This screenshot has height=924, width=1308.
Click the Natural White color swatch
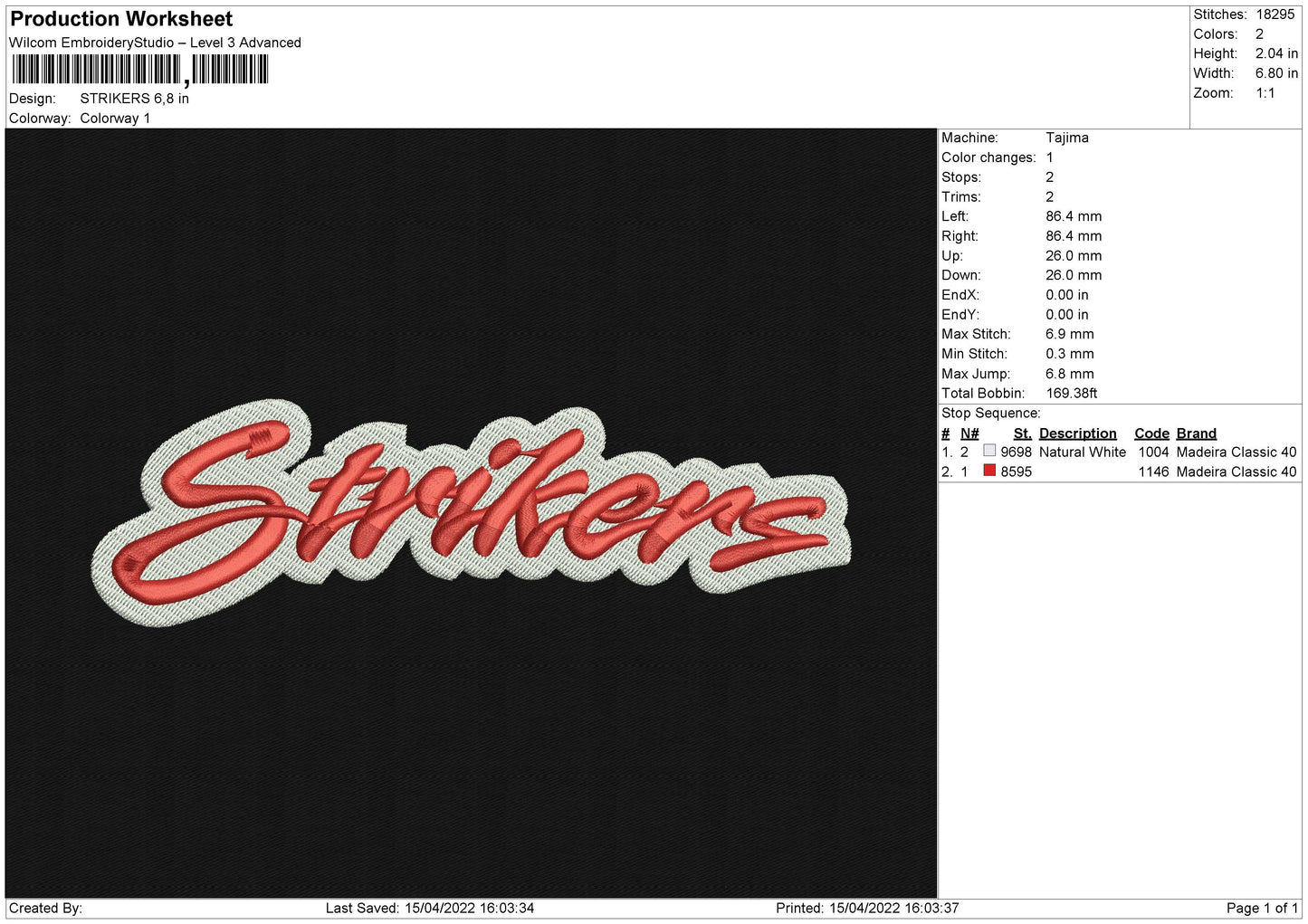(x=989, y=451)
